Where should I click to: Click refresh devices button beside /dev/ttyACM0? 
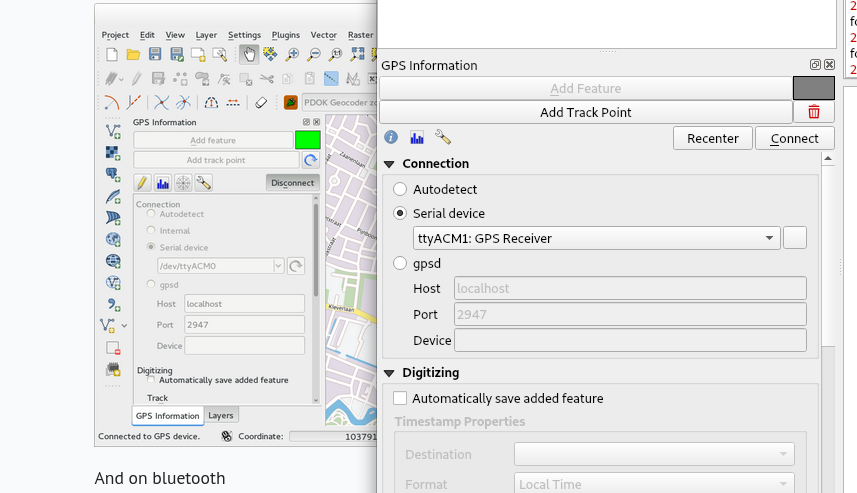296,266
